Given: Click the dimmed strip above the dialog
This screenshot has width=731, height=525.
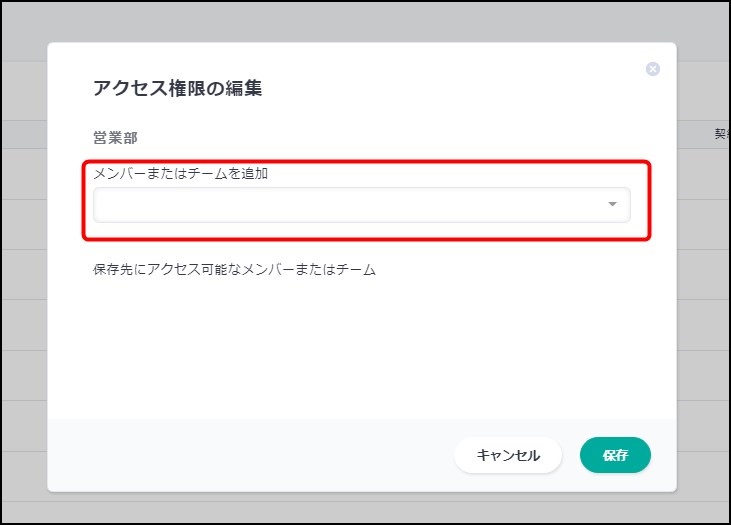Looking at the screenshot, I should click(x=360, y=22).
